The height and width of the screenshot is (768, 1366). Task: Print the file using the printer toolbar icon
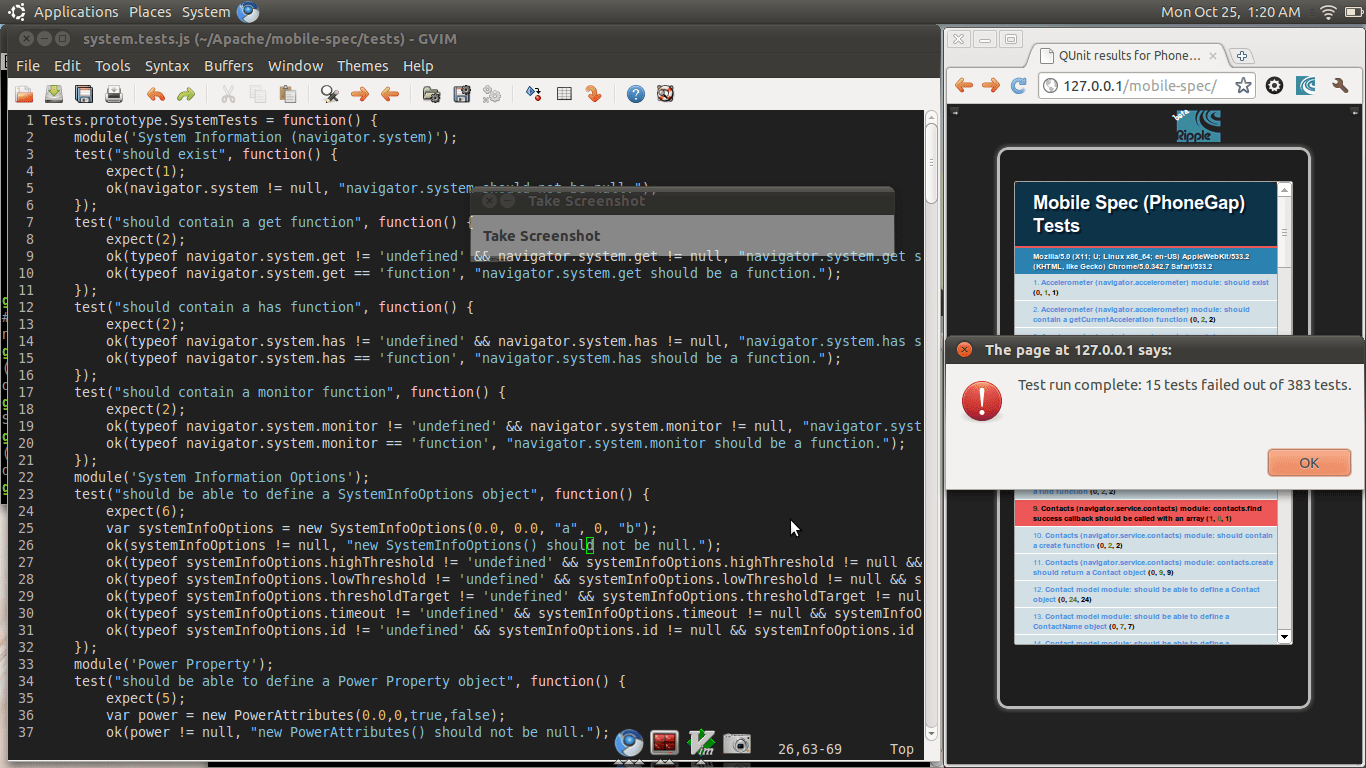(x=113, y=93)
